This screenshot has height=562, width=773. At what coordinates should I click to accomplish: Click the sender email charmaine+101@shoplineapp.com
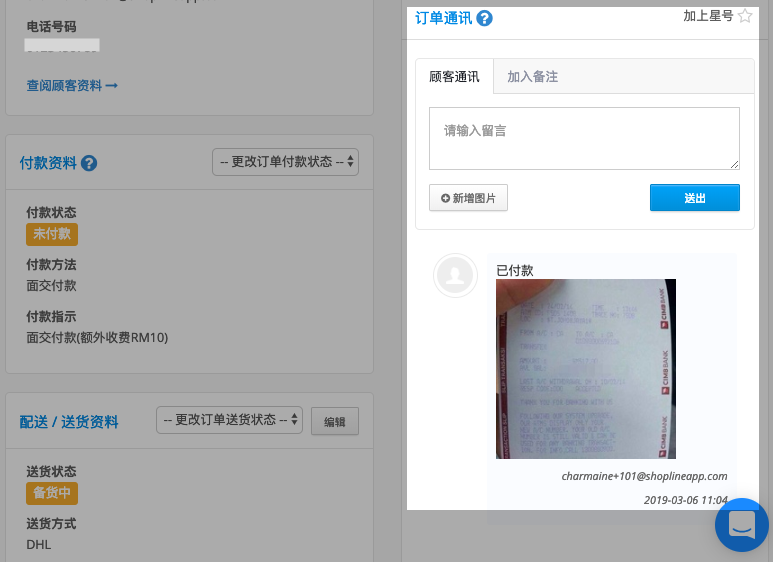pyautogui.click(x=644, y=476)
